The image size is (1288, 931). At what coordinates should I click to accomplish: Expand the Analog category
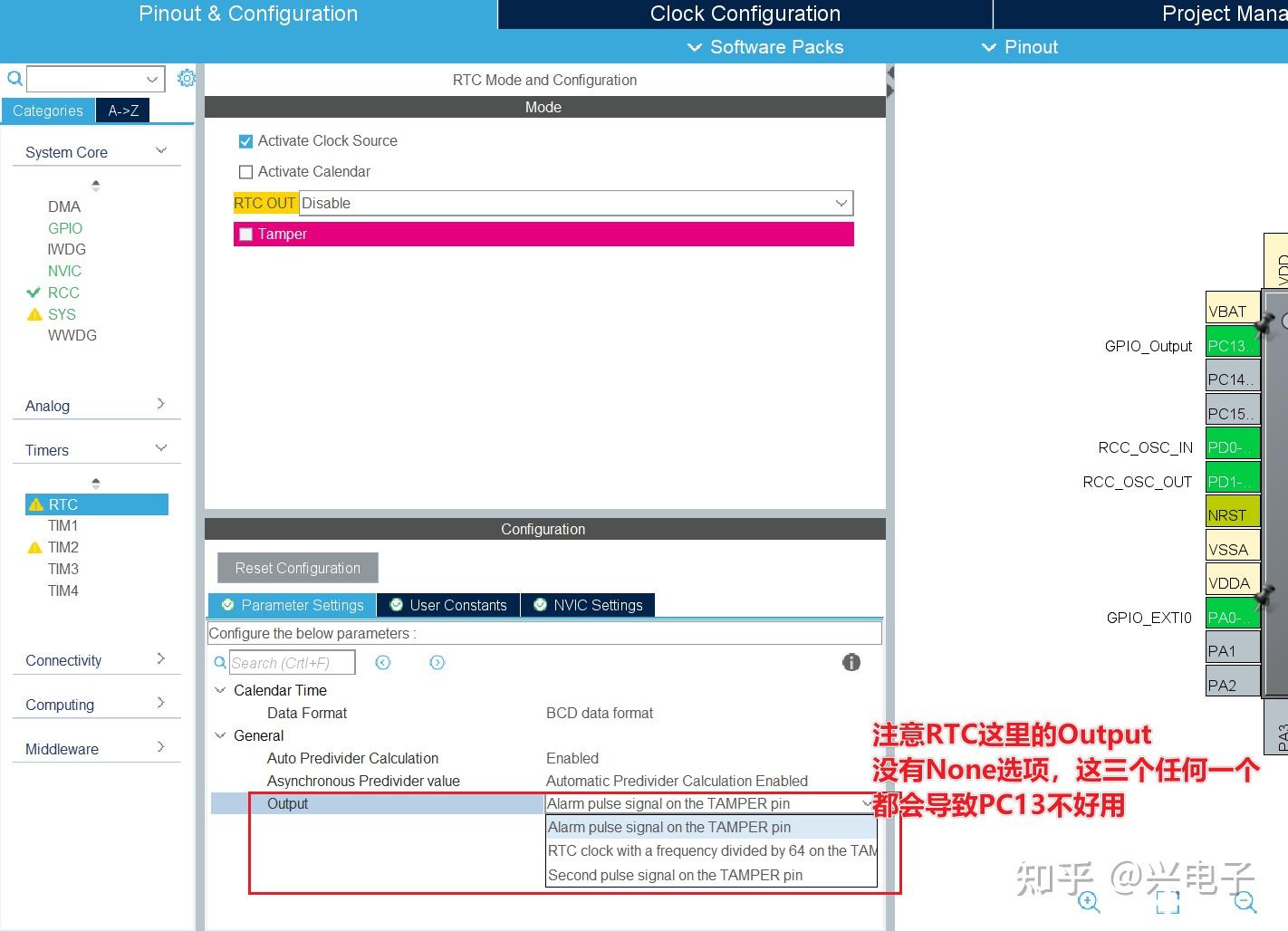click(160, 404)
